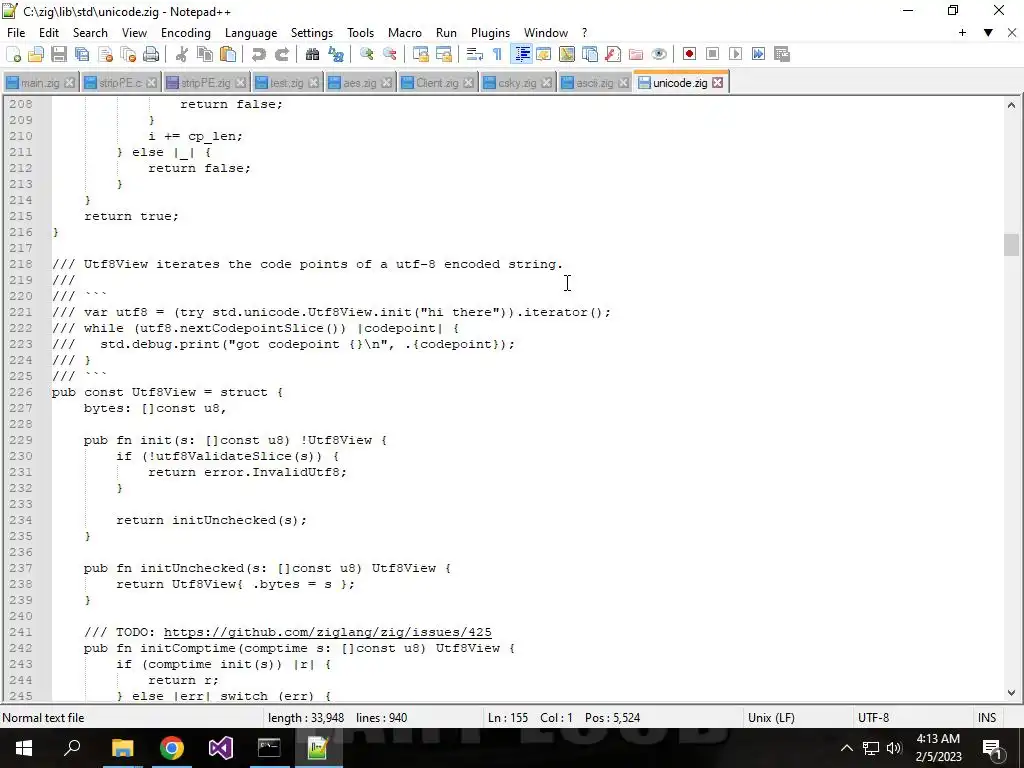Screen dimensions: 1024x768
Task: Open the File menu
Action: pos(16,33)
